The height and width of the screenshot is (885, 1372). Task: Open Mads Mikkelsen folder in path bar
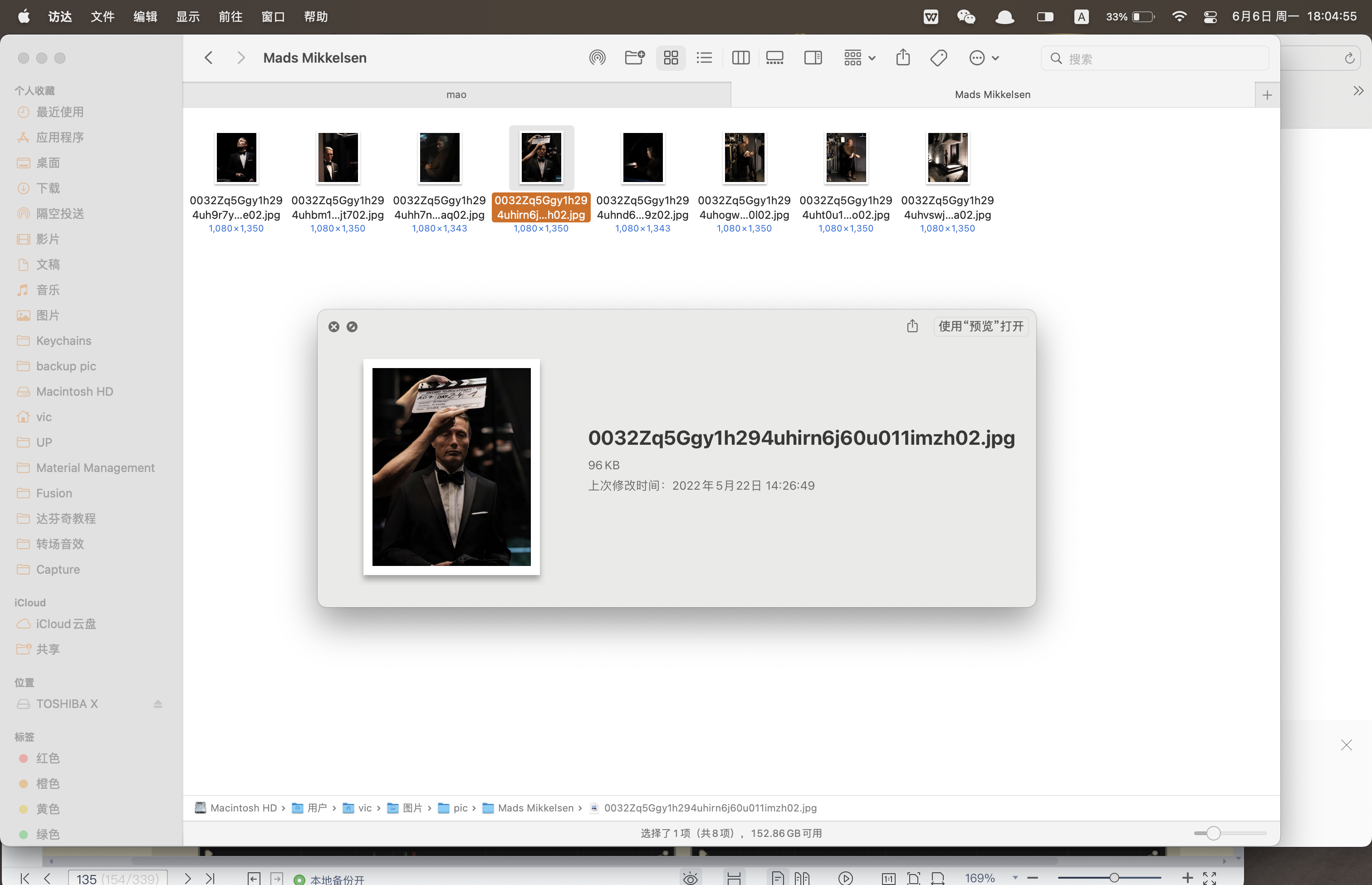[x=535, y=808]
